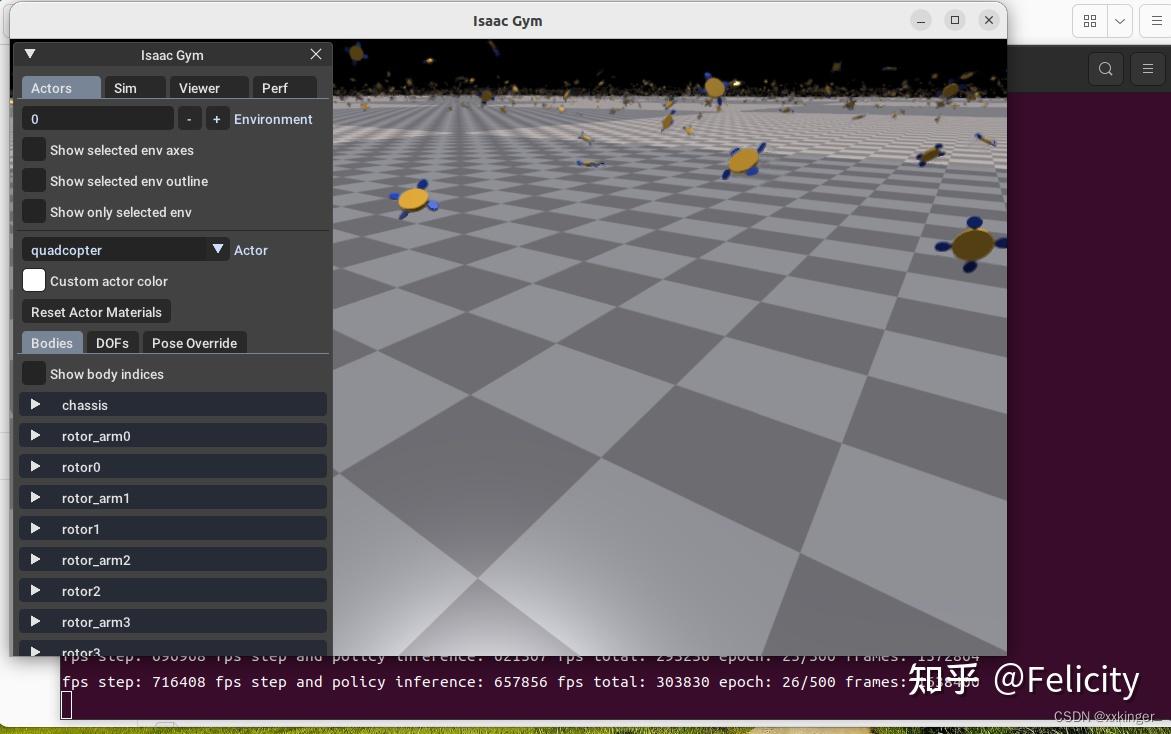This screenshot has height=734, width=1171.
Task: Maximize the Isaac Gym window
Action: 955,20
